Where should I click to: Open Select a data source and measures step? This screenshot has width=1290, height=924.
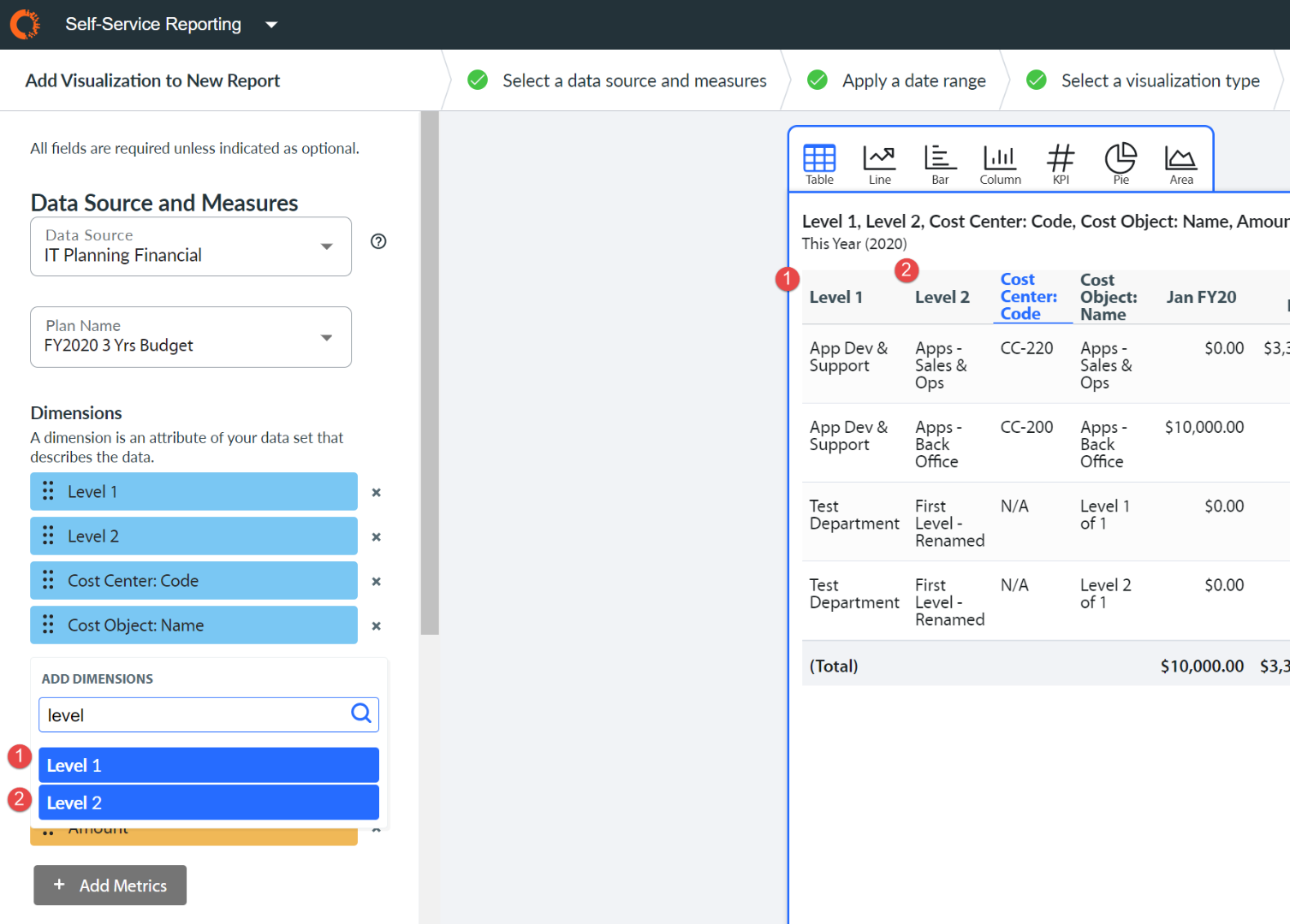[x=633, y=80]
